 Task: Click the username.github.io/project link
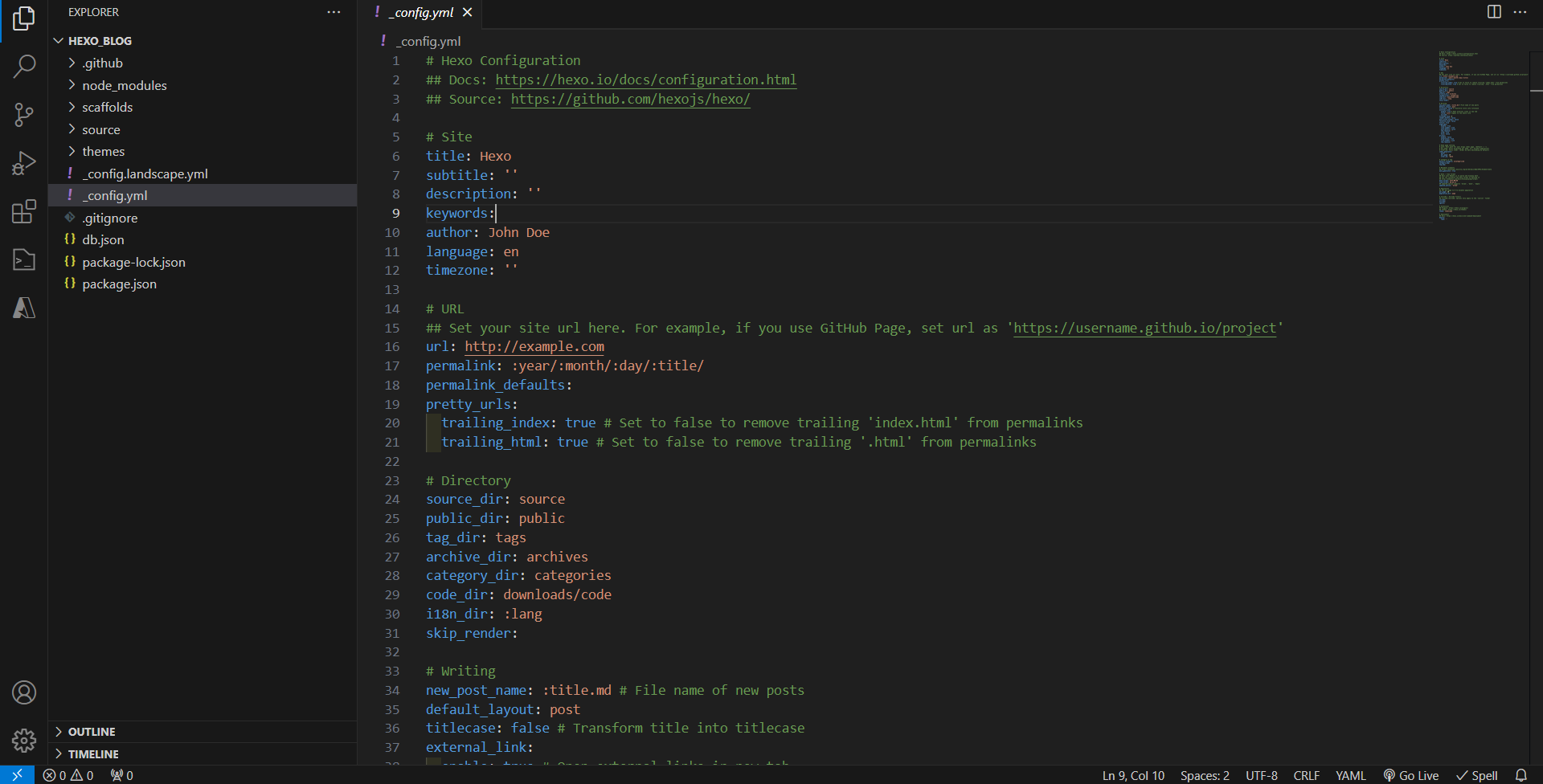coord(1144,328)
